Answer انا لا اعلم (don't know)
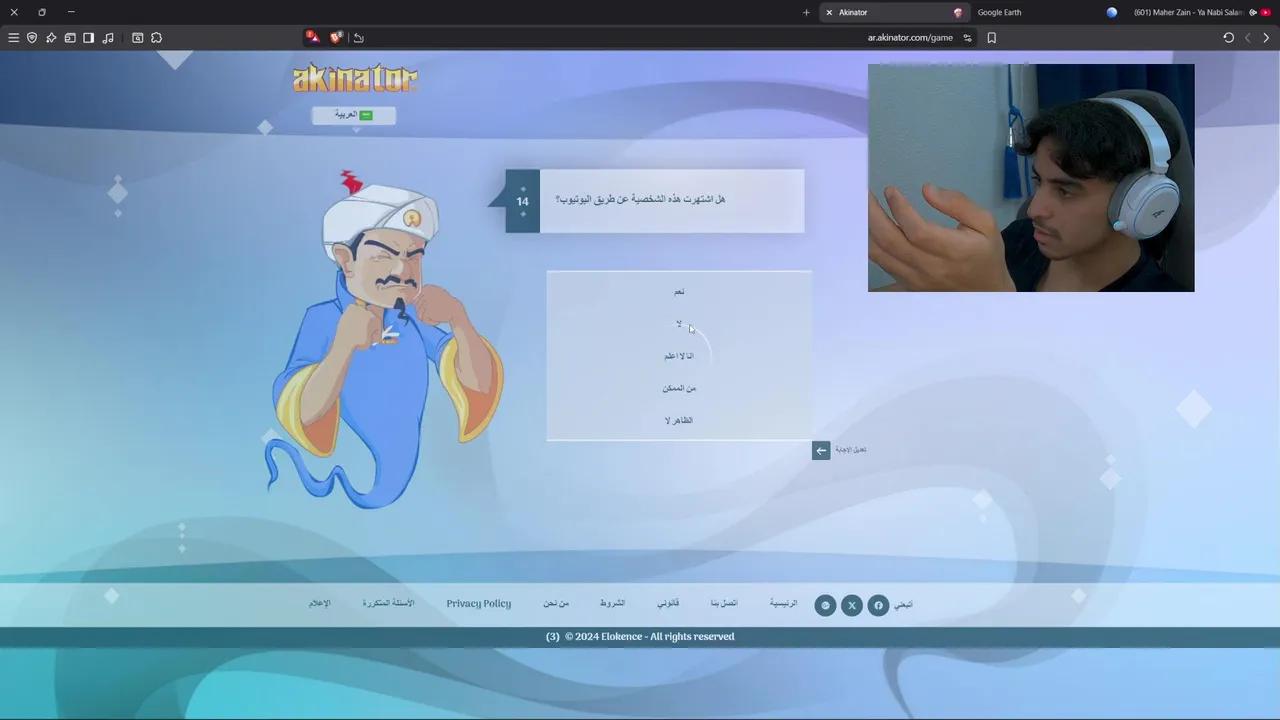This screenshot has height=720, width=1280. 679,356
